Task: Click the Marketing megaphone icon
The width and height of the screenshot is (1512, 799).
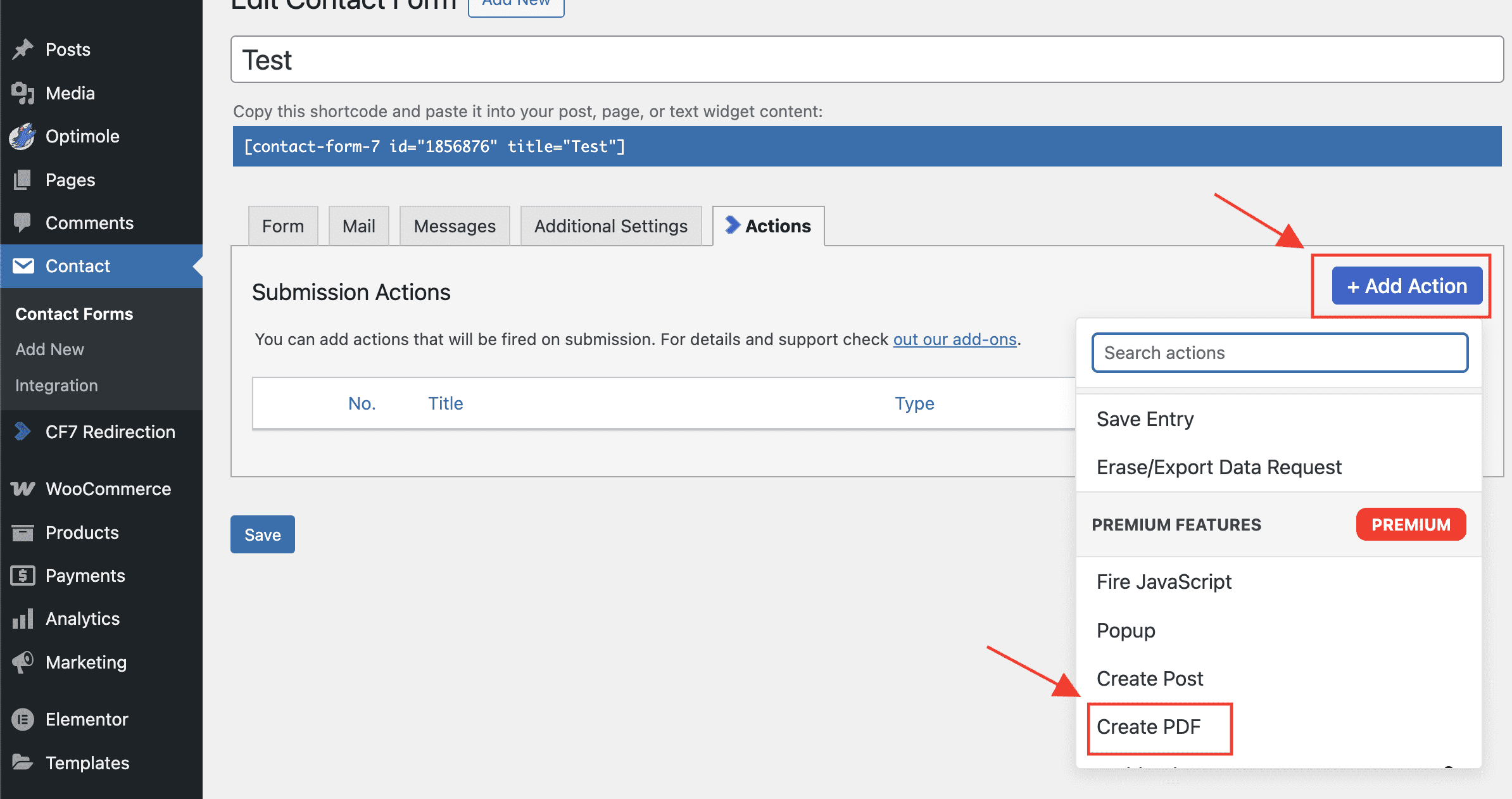Action: [23, 662]
